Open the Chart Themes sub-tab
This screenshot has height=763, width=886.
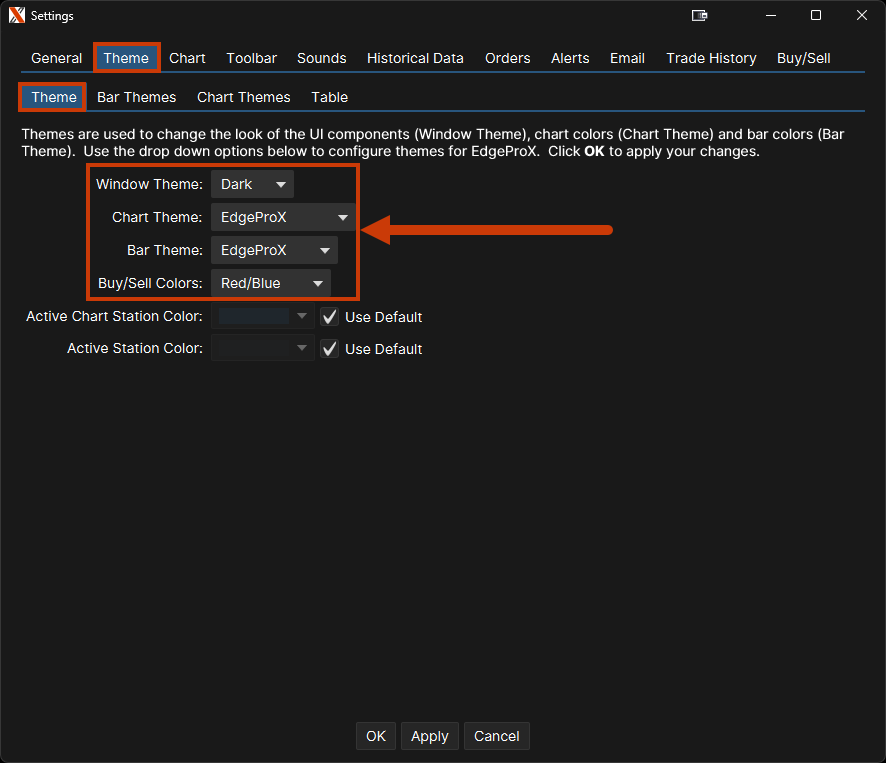244,97
